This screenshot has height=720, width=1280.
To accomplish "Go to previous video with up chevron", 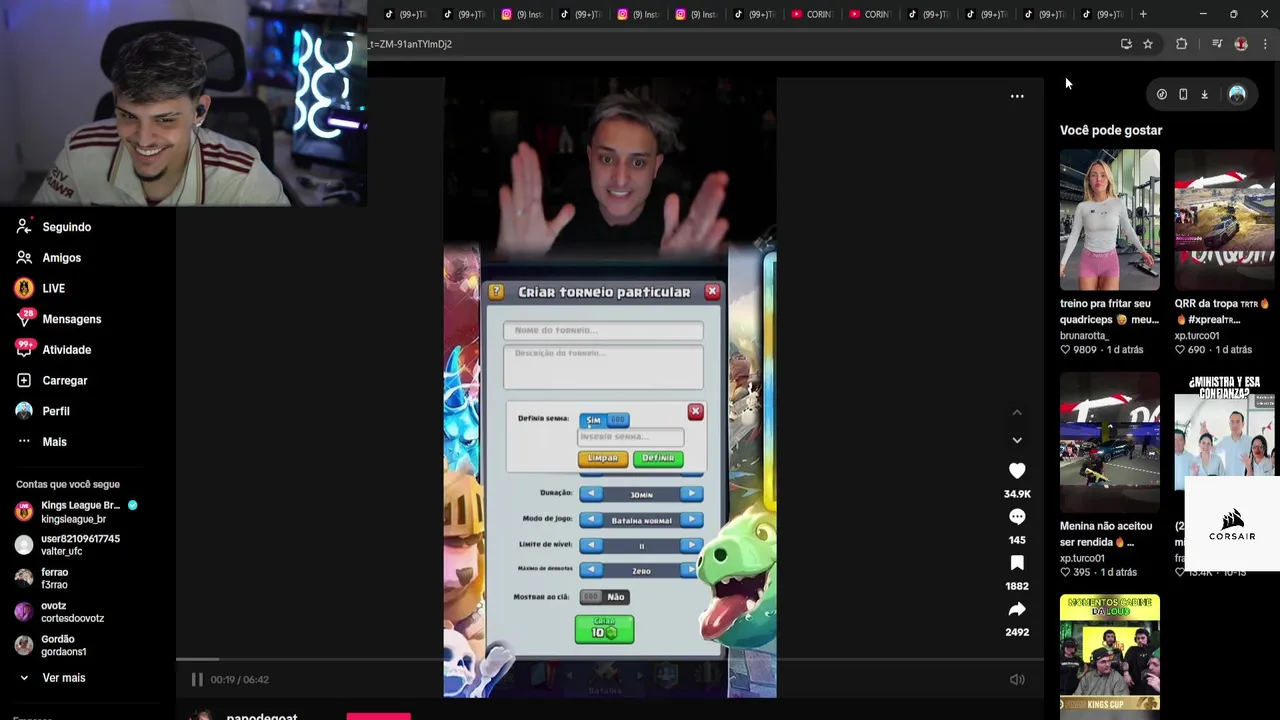I will coord(1017,412).
